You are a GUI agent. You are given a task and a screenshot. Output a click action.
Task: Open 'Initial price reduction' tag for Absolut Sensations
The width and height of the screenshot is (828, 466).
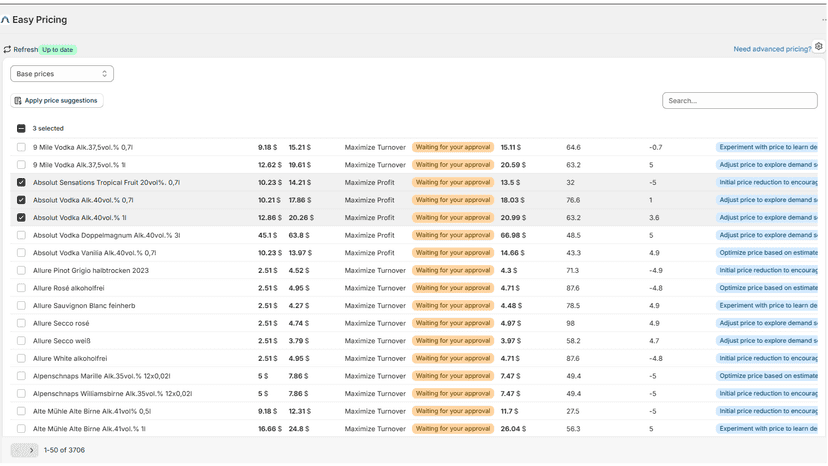pyautogui.click(x=767, y=182)
